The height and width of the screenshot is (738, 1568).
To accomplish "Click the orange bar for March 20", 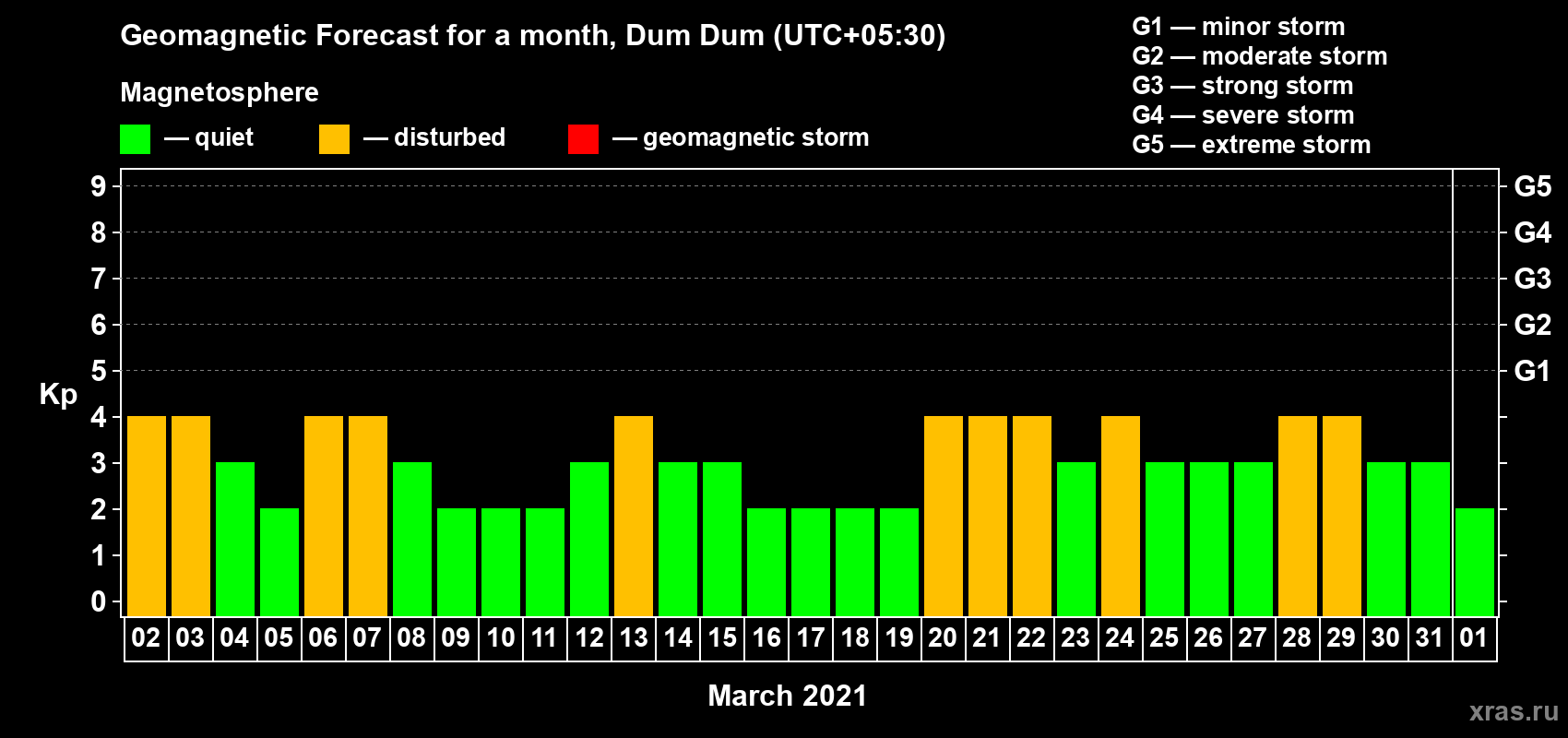I will (x=944, y=516).
